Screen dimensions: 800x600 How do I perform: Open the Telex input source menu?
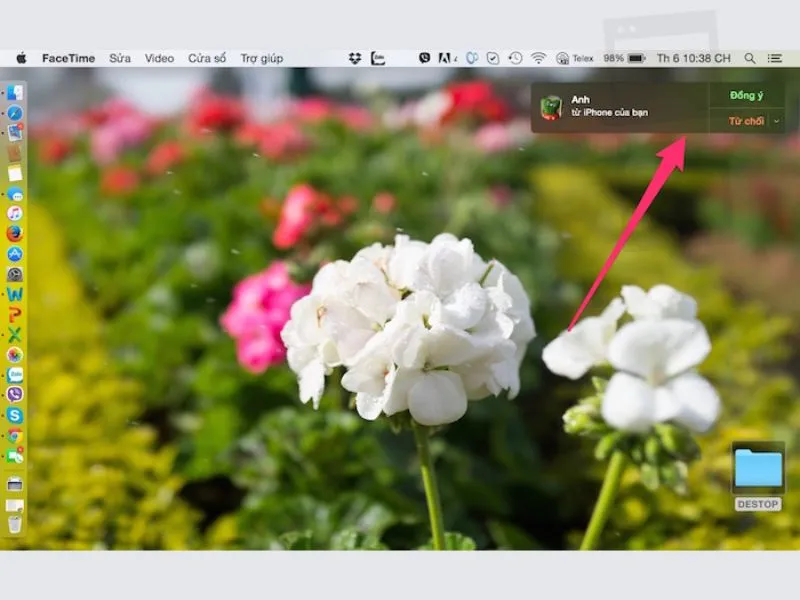click(574, 58)
